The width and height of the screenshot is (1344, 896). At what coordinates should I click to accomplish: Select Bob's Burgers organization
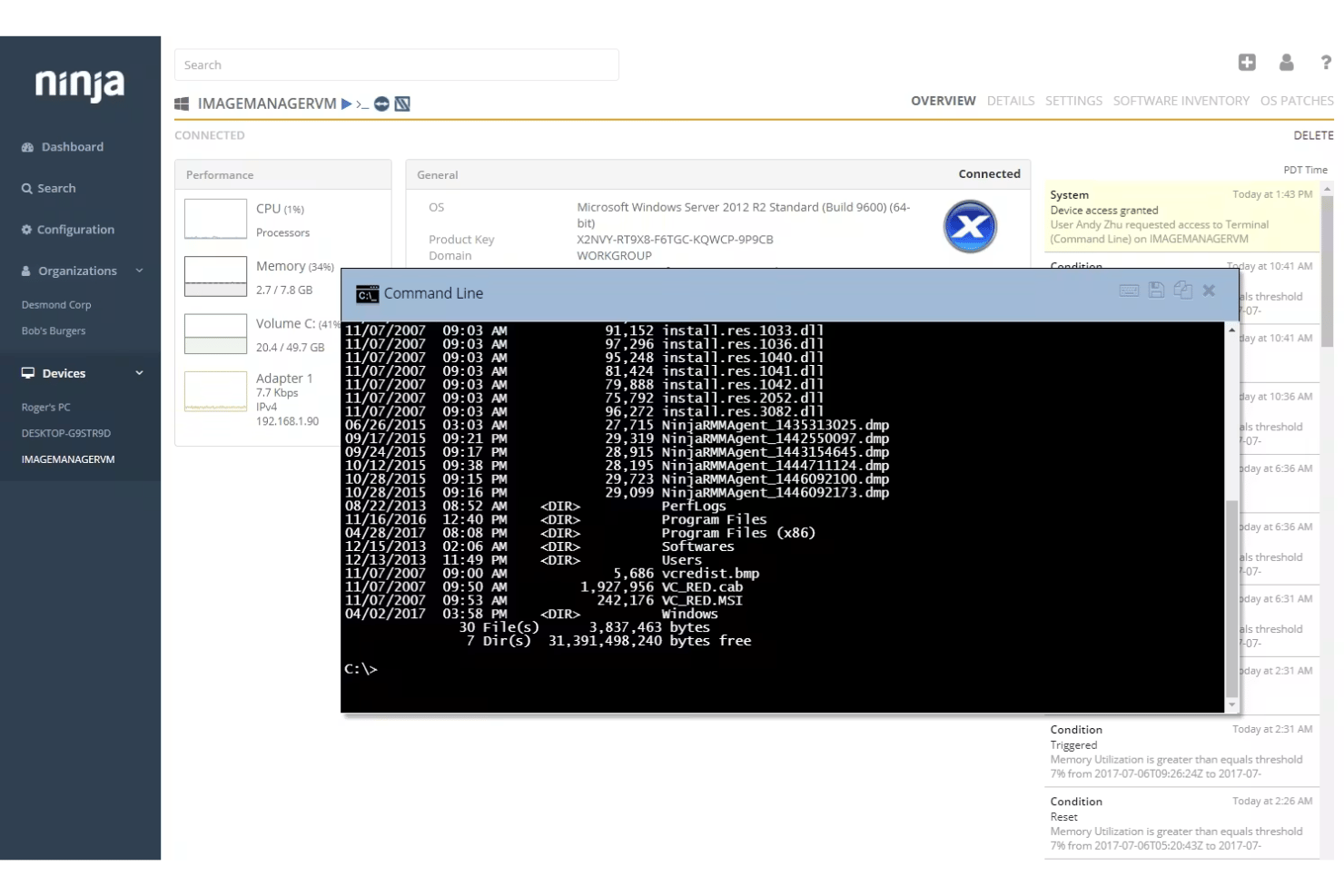point(54,331)
